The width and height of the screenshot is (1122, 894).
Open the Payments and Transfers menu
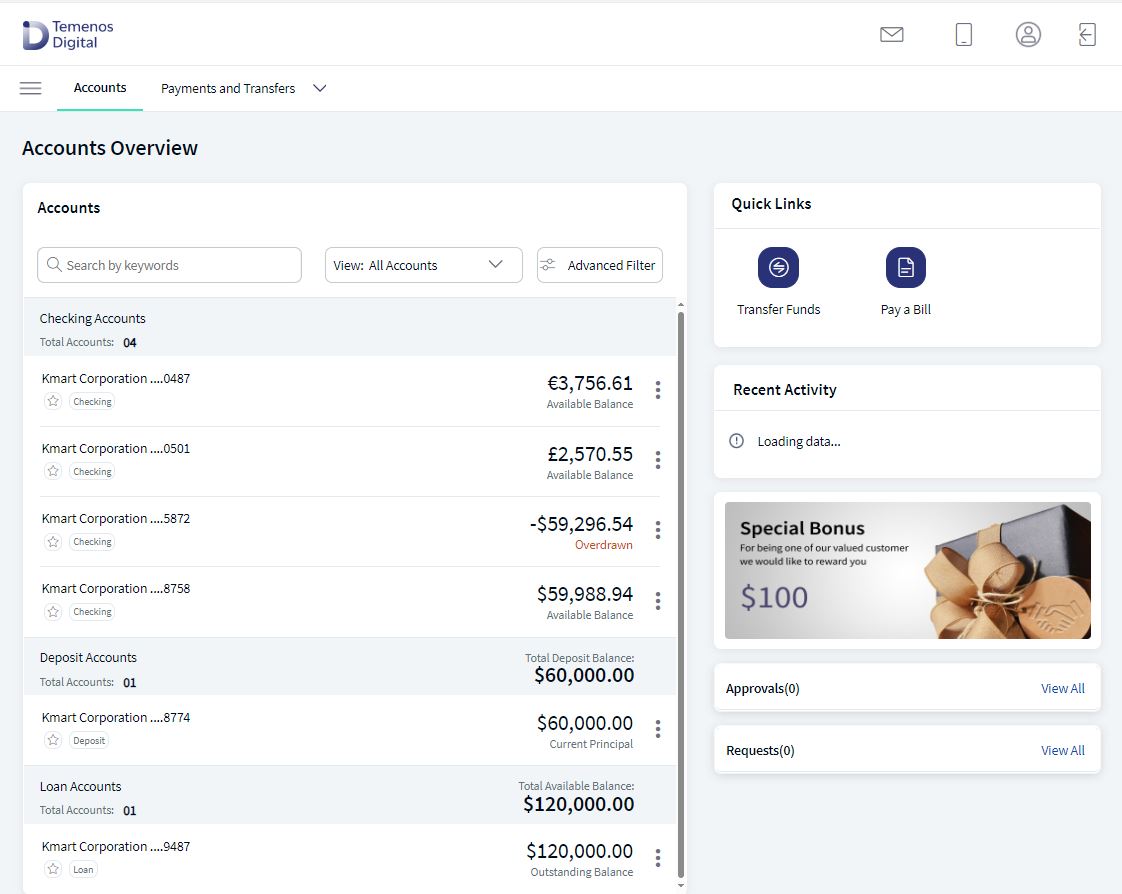pyautogui.click(x=228, y=88)
